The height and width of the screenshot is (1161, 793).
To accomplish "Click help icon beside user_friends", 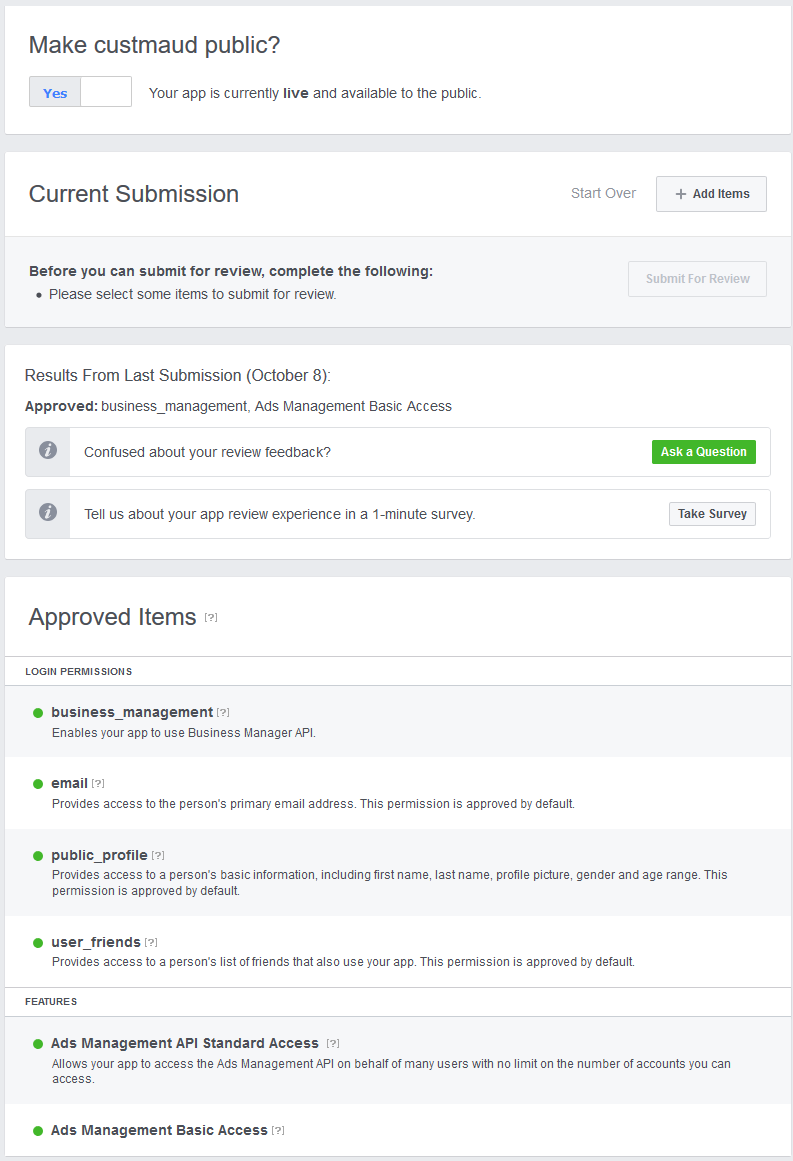I will [151, 942].
